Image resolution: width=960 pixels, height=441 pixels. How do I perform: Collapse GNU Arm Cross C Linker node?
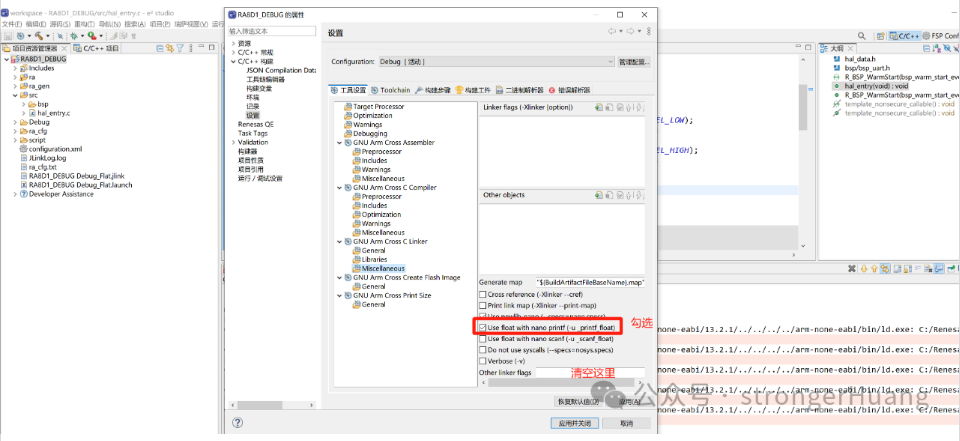pos(340,241)
